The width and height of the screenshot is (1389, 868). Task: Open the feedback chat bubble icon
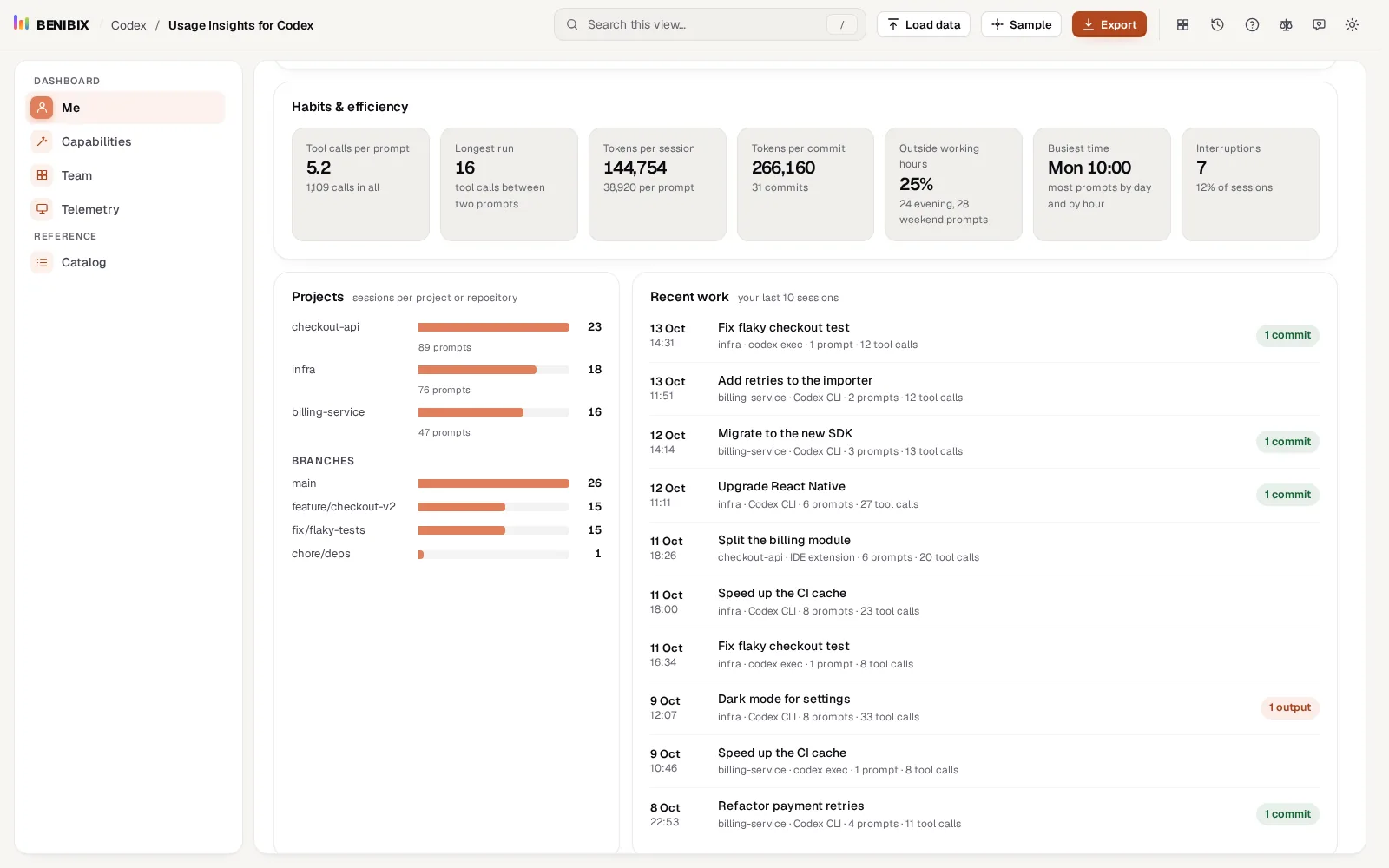pos(1319,24)
